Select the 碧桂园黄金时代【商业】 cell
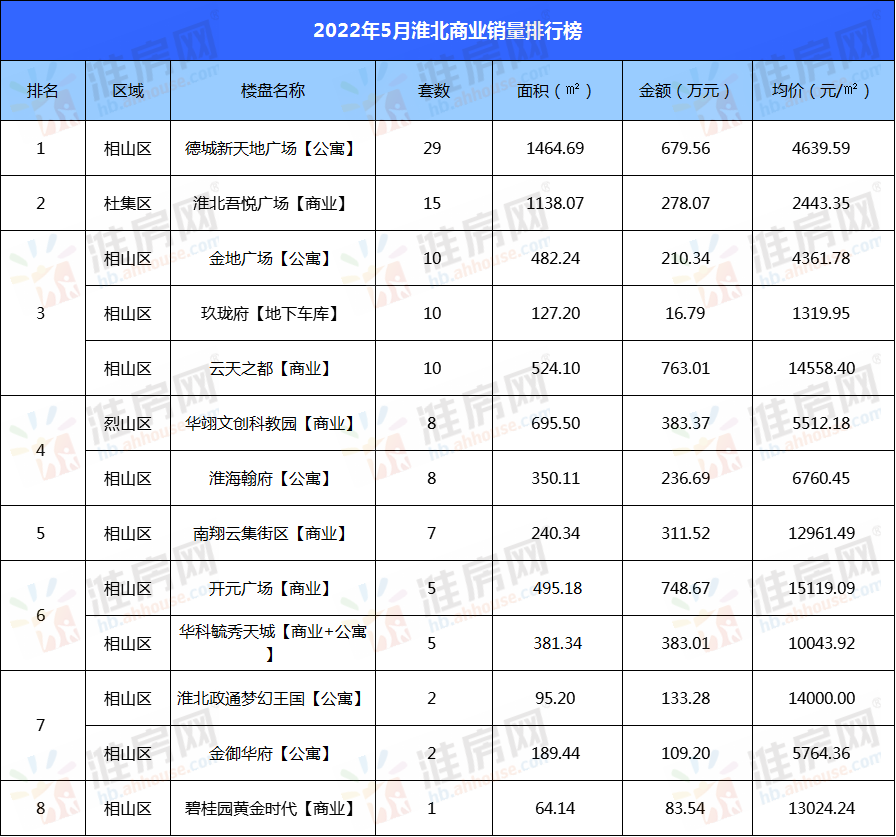Screen dimensions: 896x837 pos(272,808)
